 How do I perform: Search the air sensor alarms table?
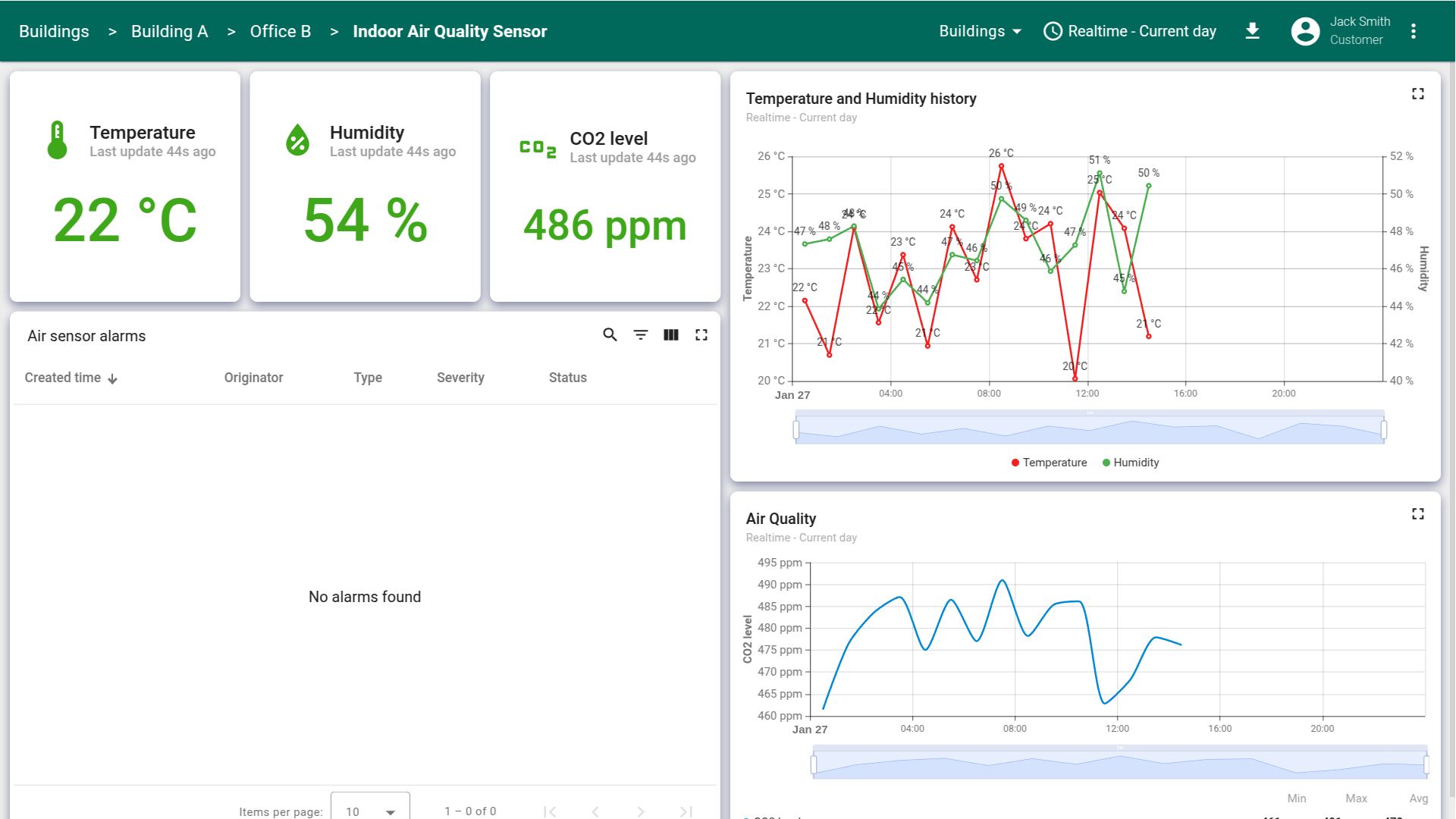coord(610,334)
